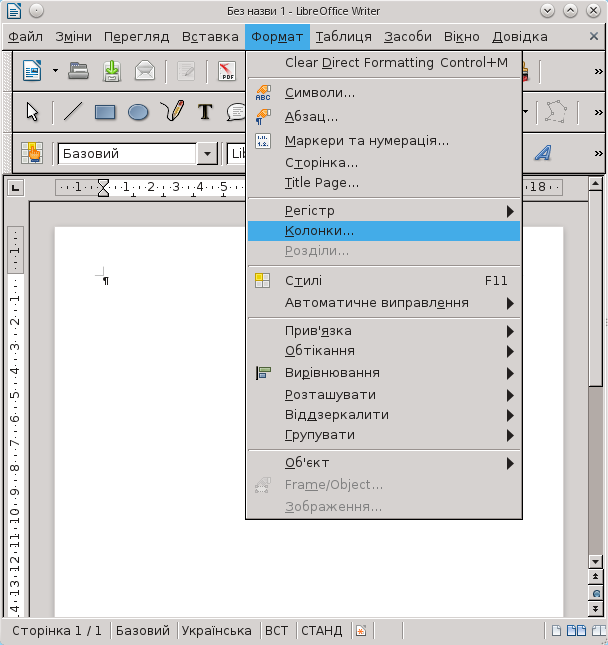Choose Абзац… in Format menu
Image resolution: width=608 pixels, height=645 pixels.
[x=384, y=117]
